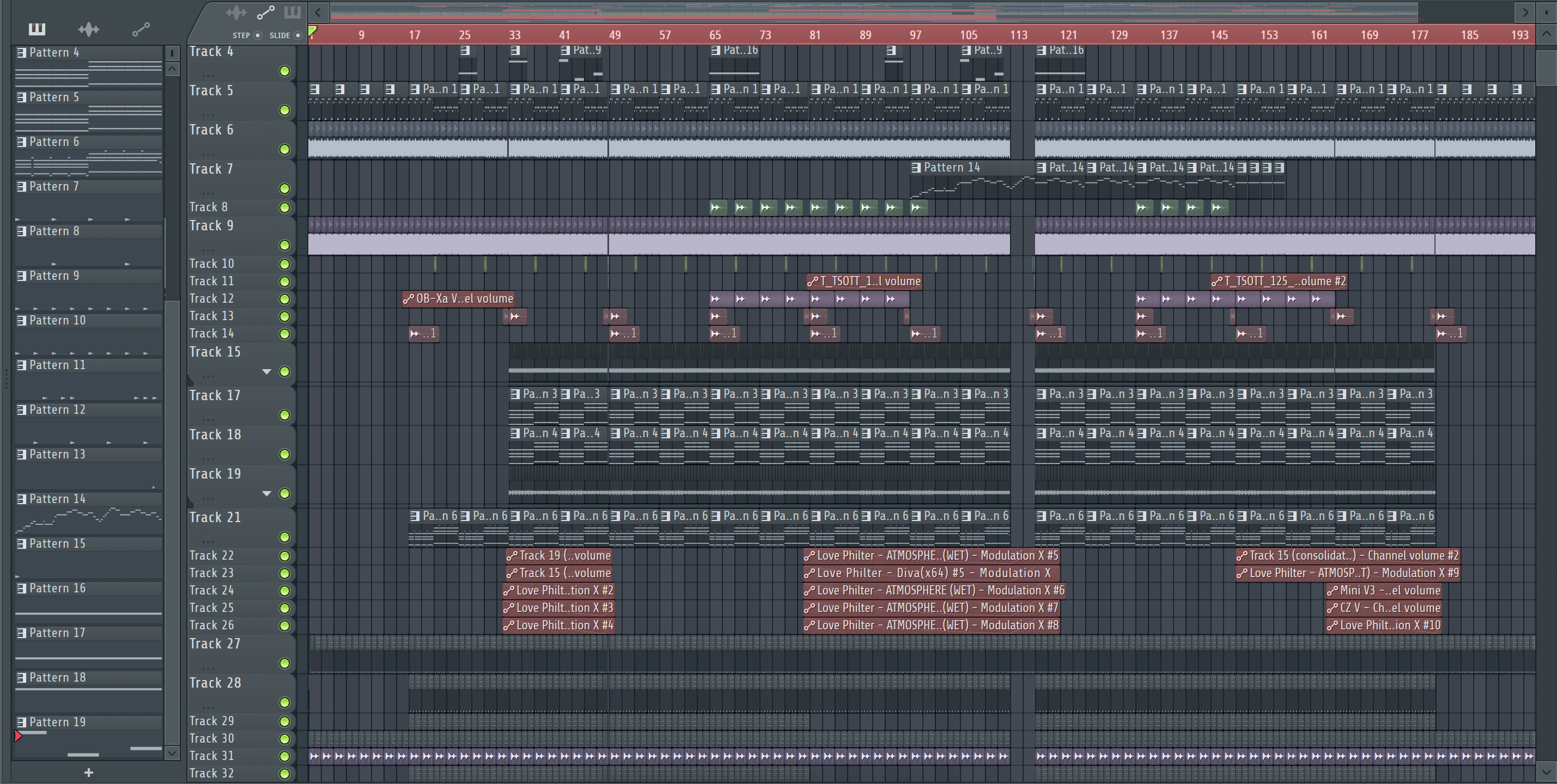Show audio clips tab with waveform icon
The image size is (1557, 784).
coord(89,28)
